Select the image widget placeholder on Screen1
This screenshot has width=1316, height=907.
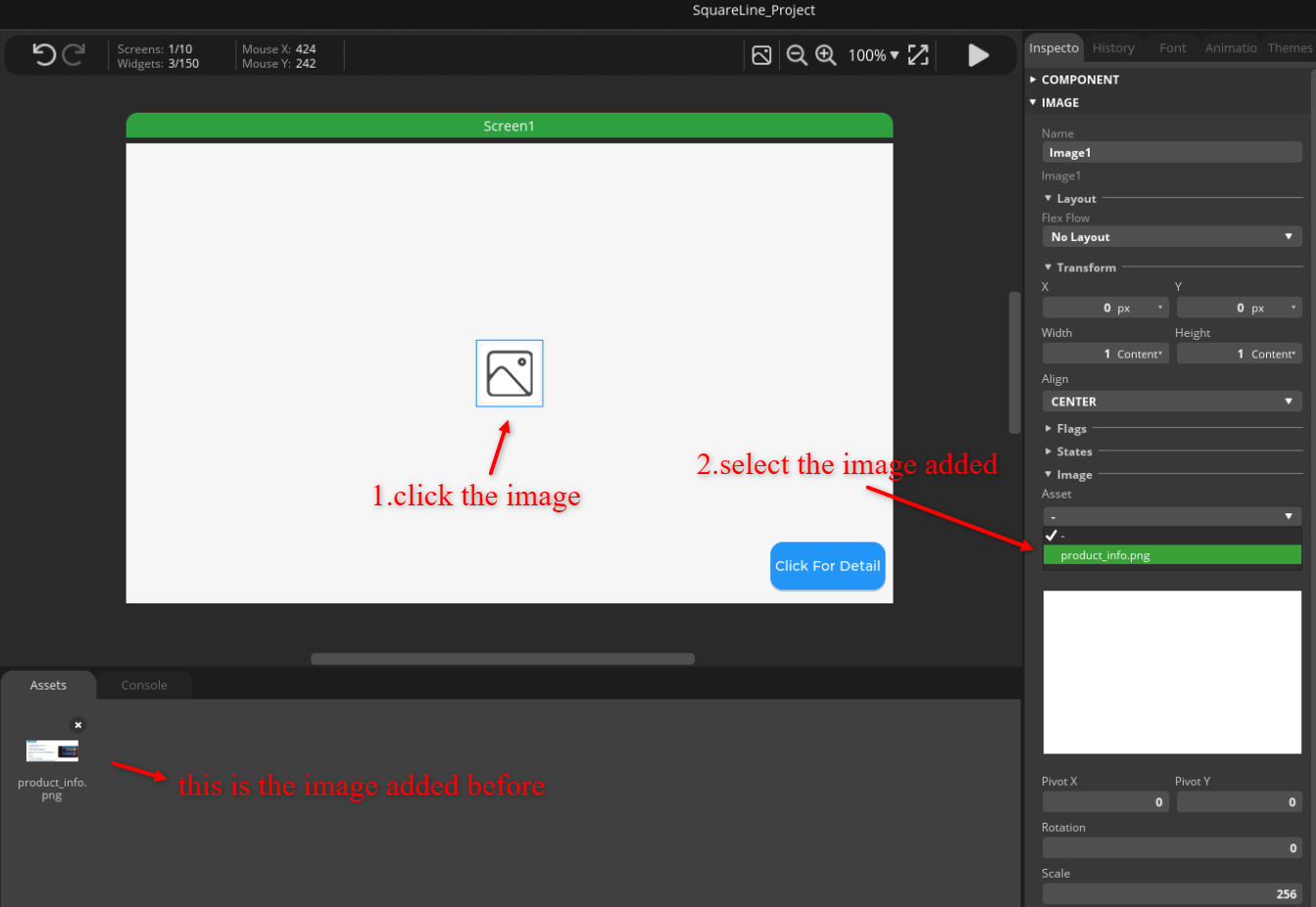[510, 373]
